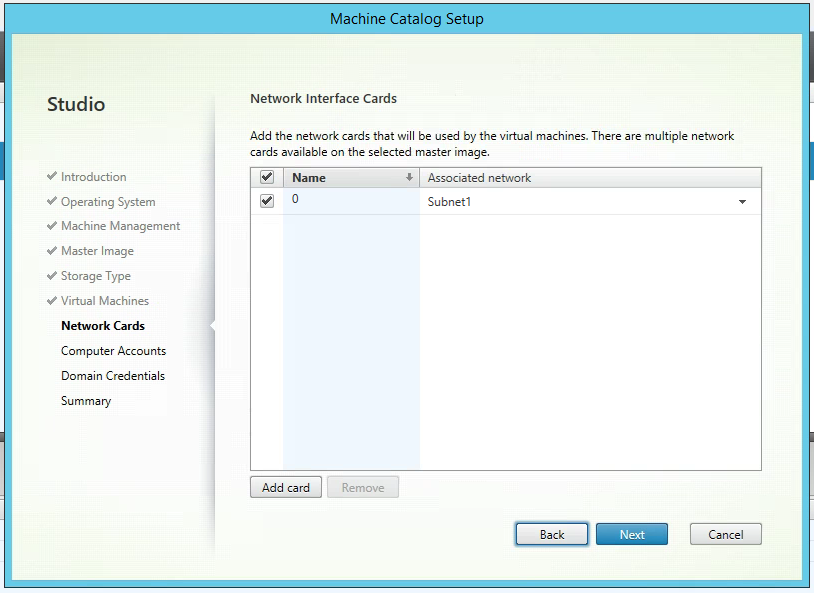Select the Network Cards step
814x593 pixels.
103,327
